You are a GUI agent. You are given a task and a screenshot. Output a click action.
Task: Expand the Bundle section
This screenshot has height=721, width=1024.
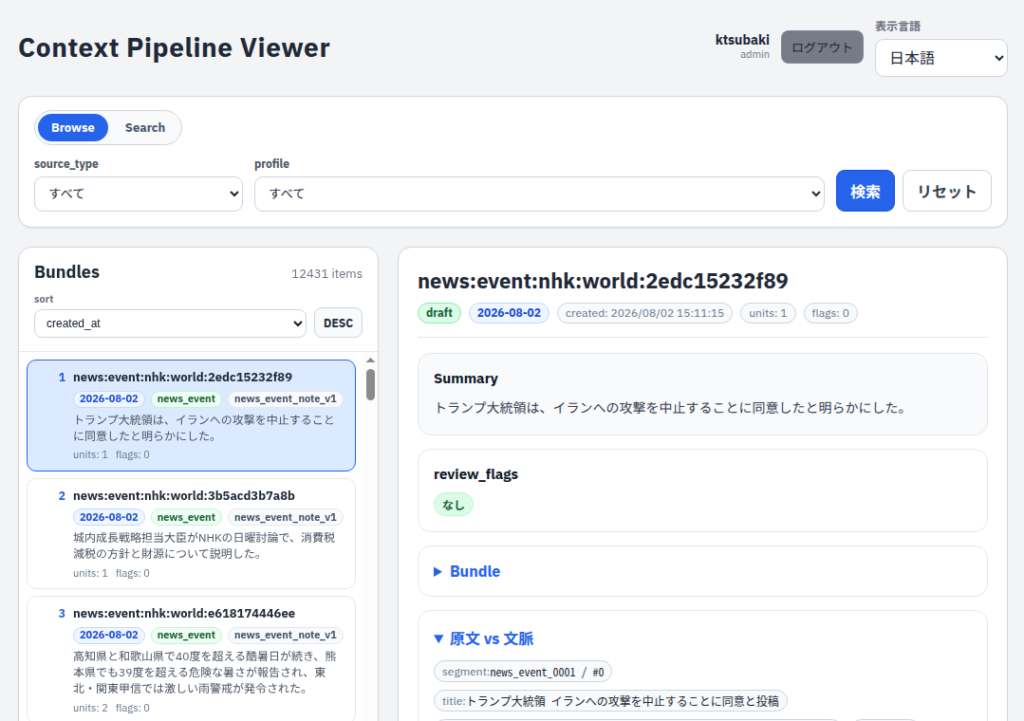[x=467, y=571]
